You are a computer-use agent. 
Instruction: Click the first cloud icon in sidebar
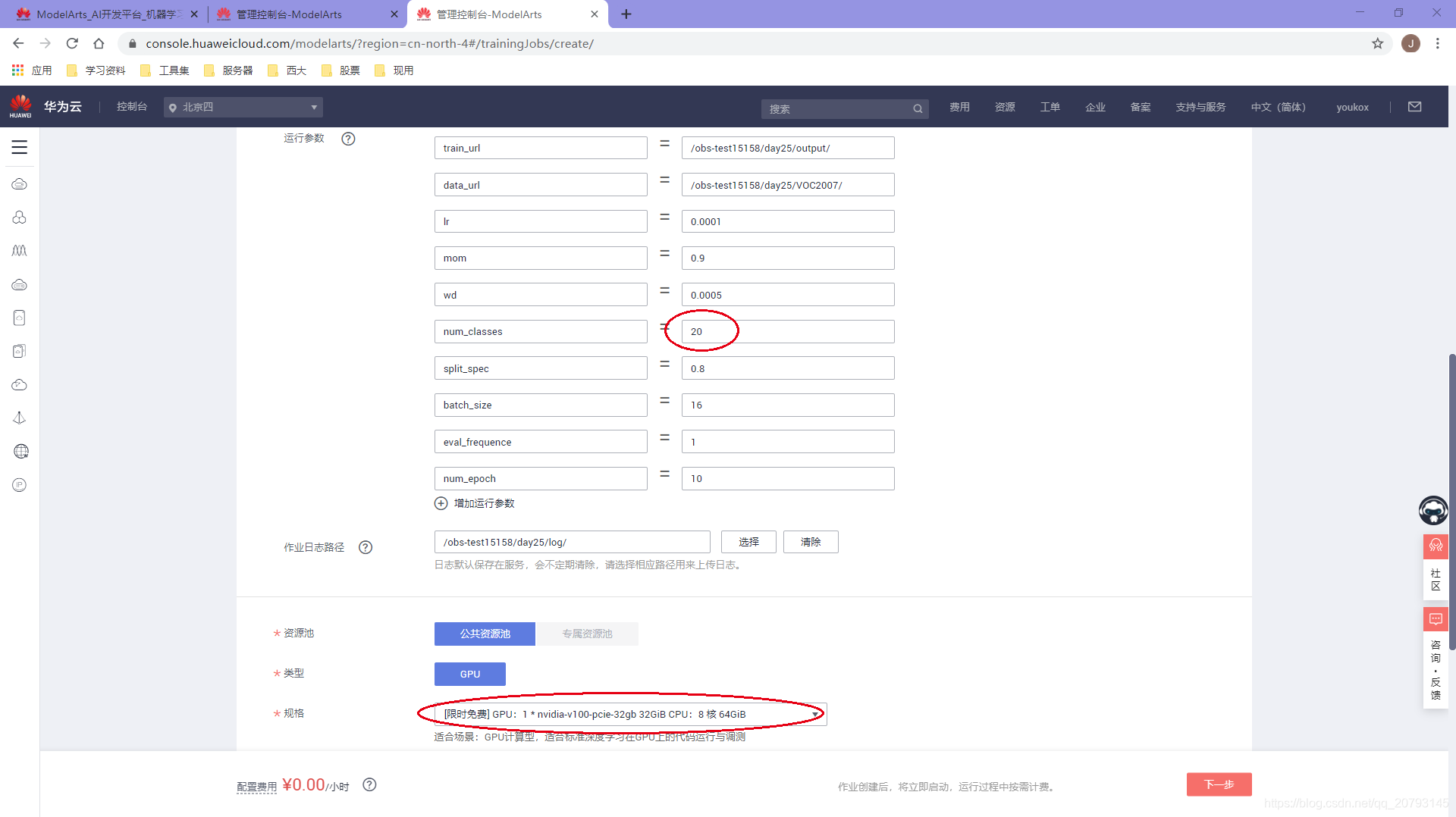coord(20,184)
